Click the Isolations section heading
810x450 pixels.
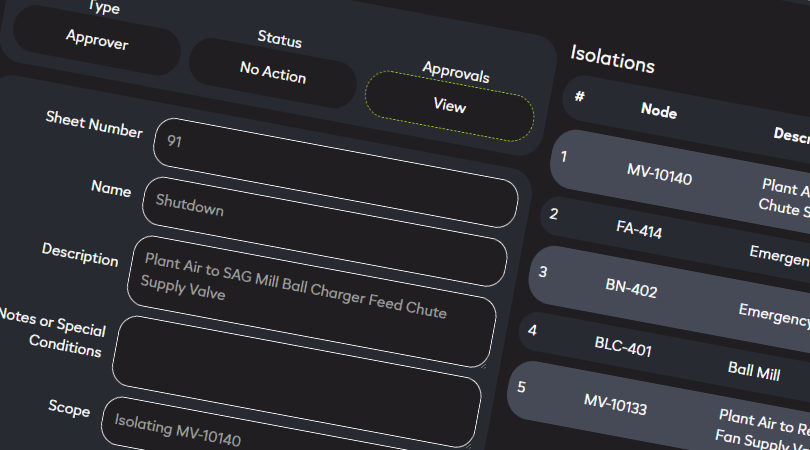[613, 59]
